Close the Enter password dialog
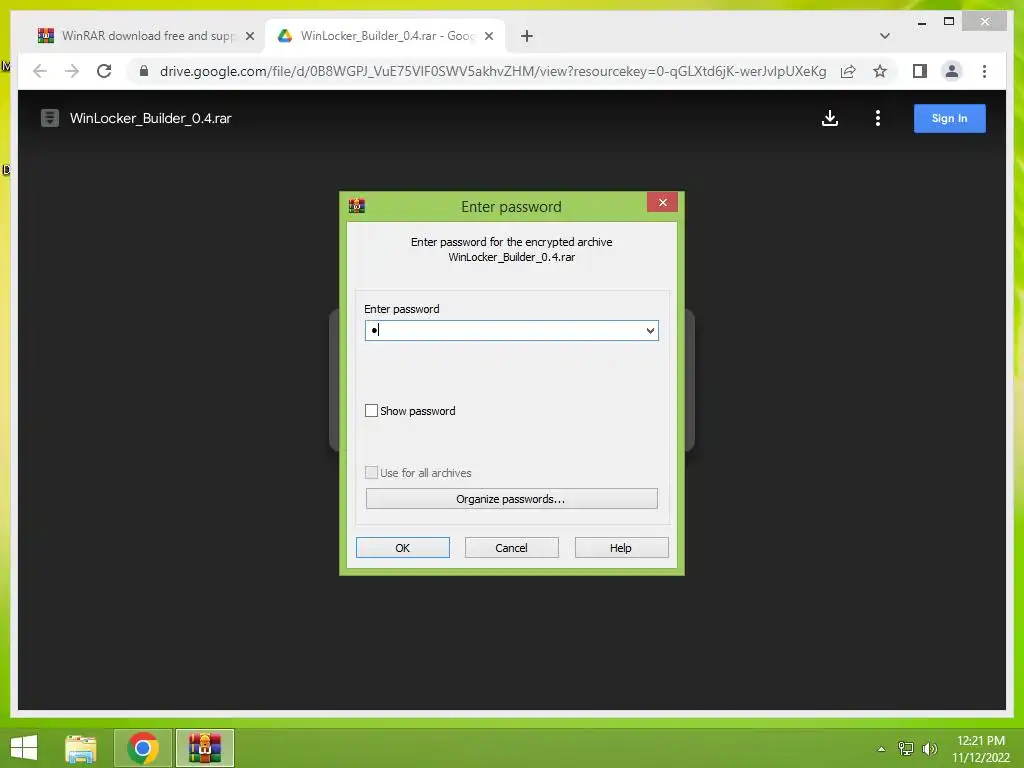Screen dimensions: 1024x768 [x=662, y=202]
